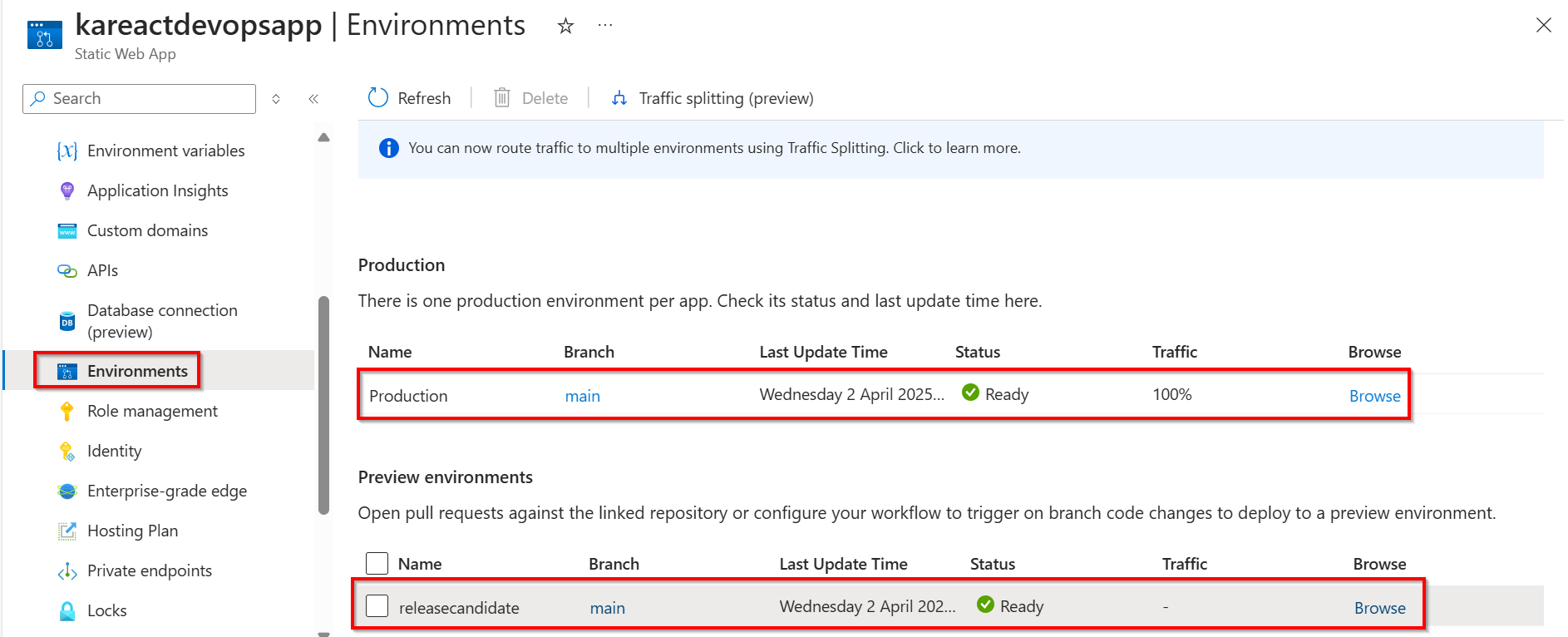The height and width of the screenshot is (637, 1568).
Task: Click sidebar scroll up arrow
Action: pos(324,137)
